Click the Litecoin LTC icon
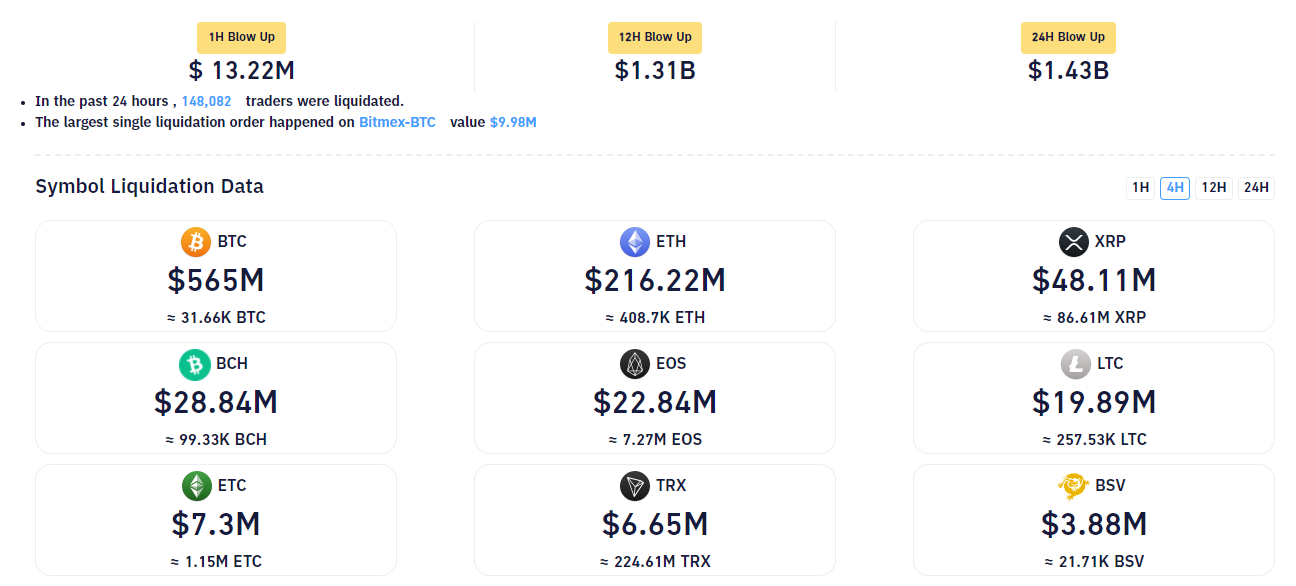1296x586 pixels. click(1076, 364)
